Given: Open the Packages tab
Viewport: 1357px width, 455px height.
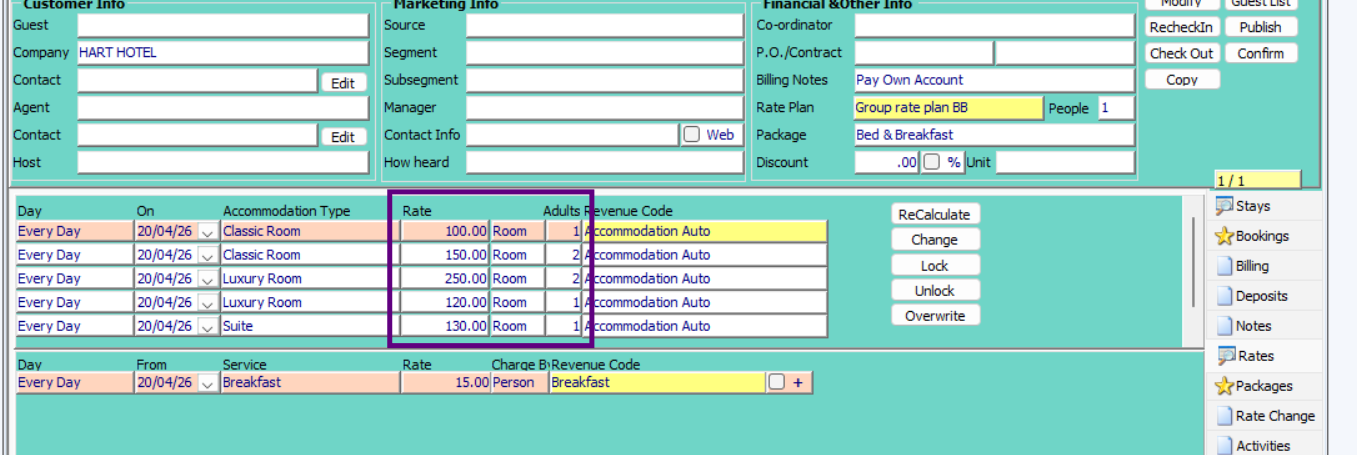Looking at the screenshot, I should (x=1264, y=386).
